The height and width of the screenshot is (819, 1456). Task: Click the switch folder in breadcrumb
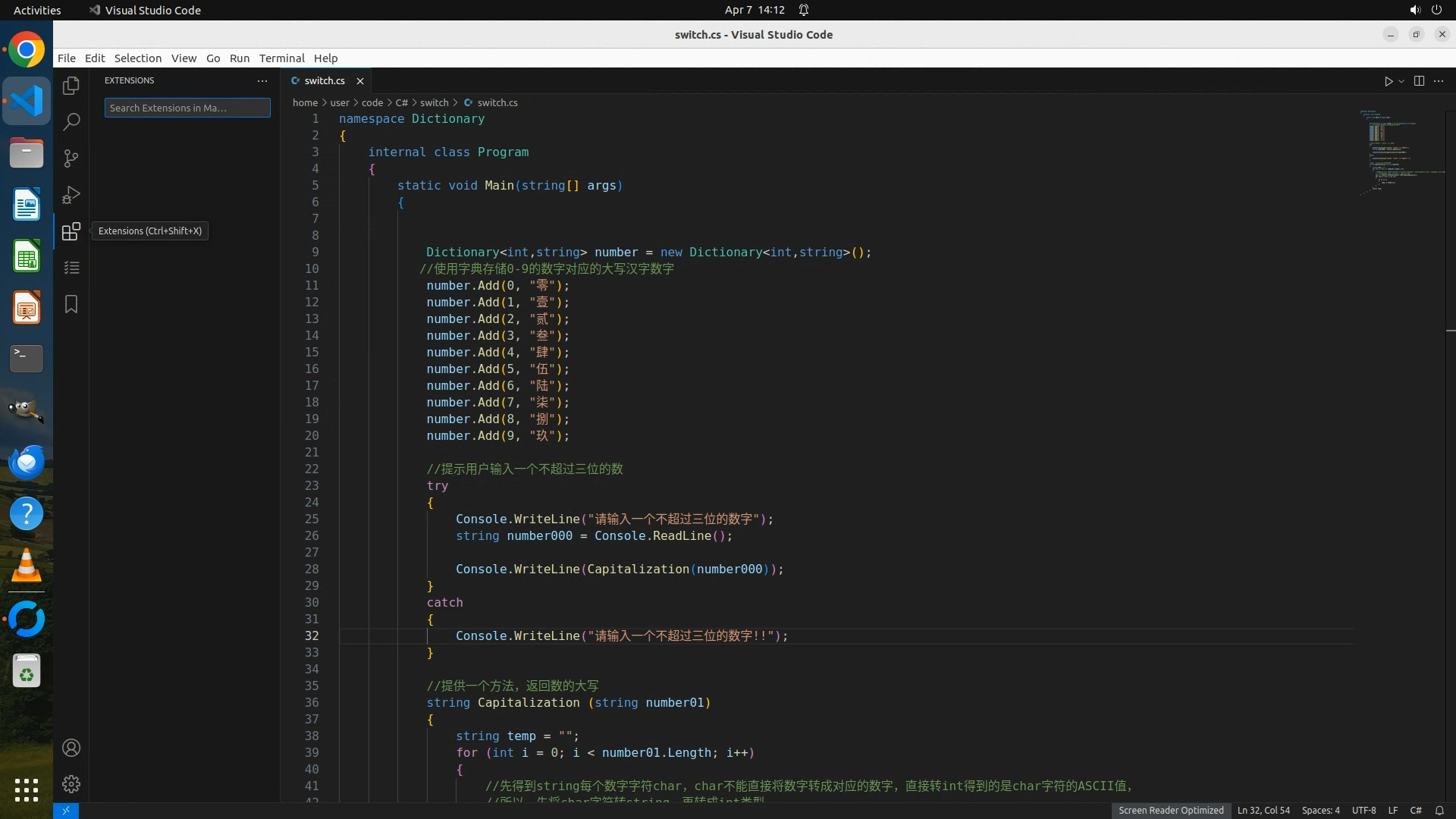coord(435,102)
